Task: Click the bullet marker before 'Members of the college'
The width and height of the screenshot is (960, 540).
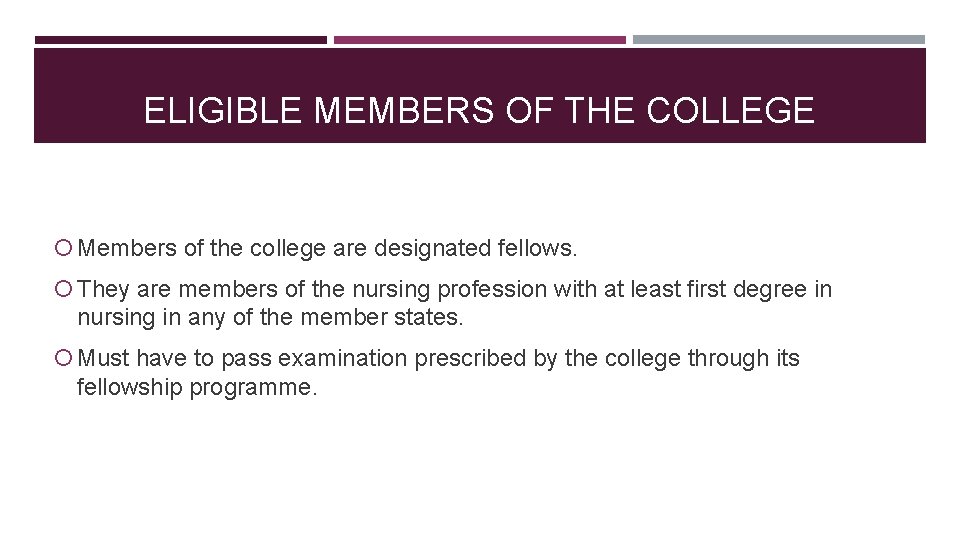Action: (65, 248)
